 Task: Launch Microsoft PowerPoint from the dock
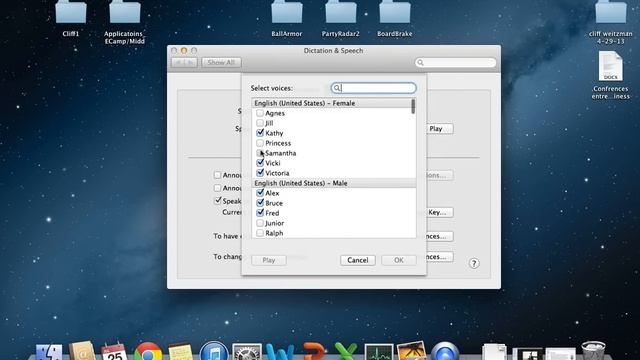point(313,352)
